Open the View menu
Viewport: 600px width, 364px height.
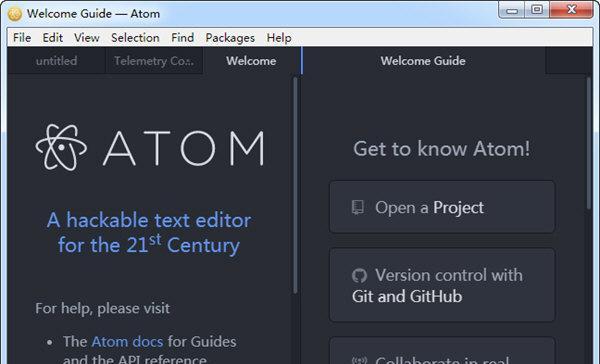86,38
